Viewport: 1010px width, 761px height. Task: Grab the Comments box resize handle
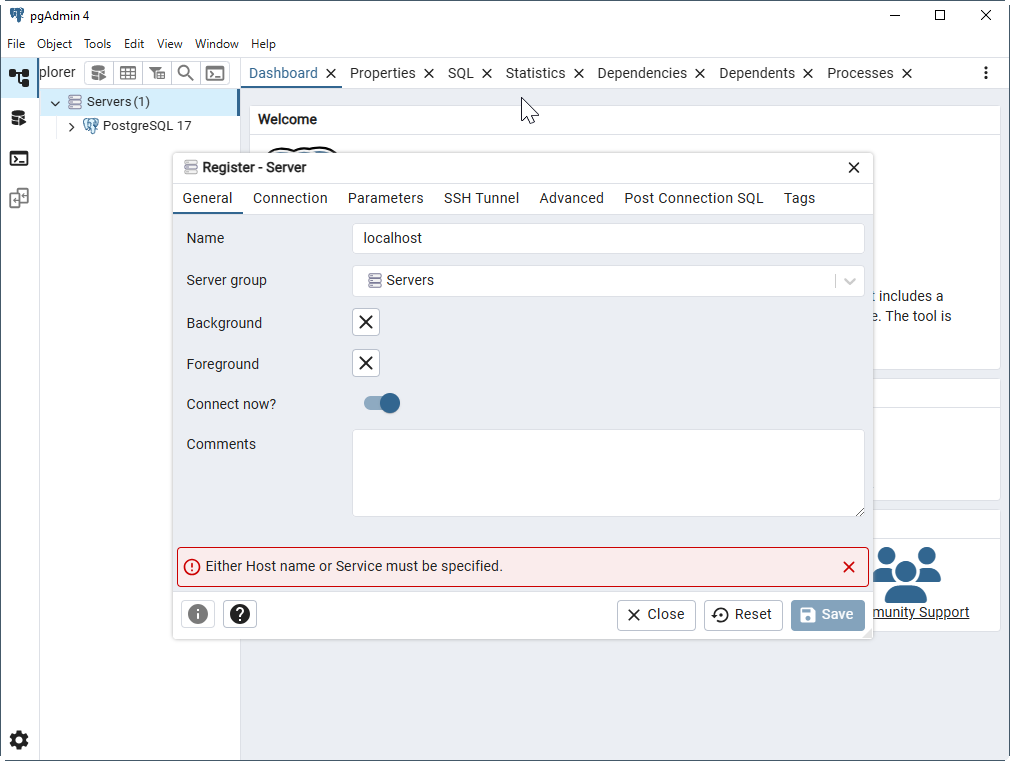coord(860,512)
